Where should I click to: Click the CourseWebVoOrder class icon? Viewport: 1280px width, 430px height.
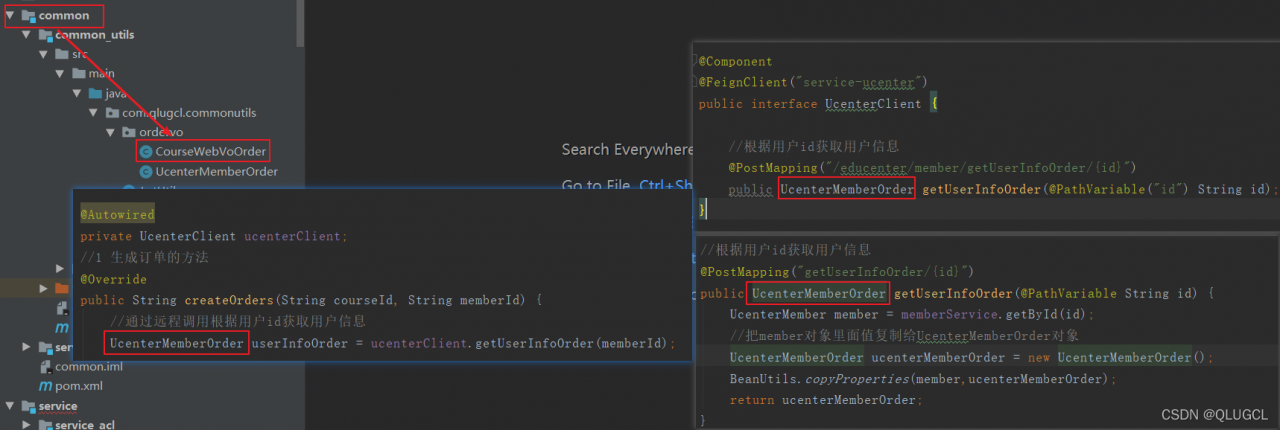(x=146, y=151)
